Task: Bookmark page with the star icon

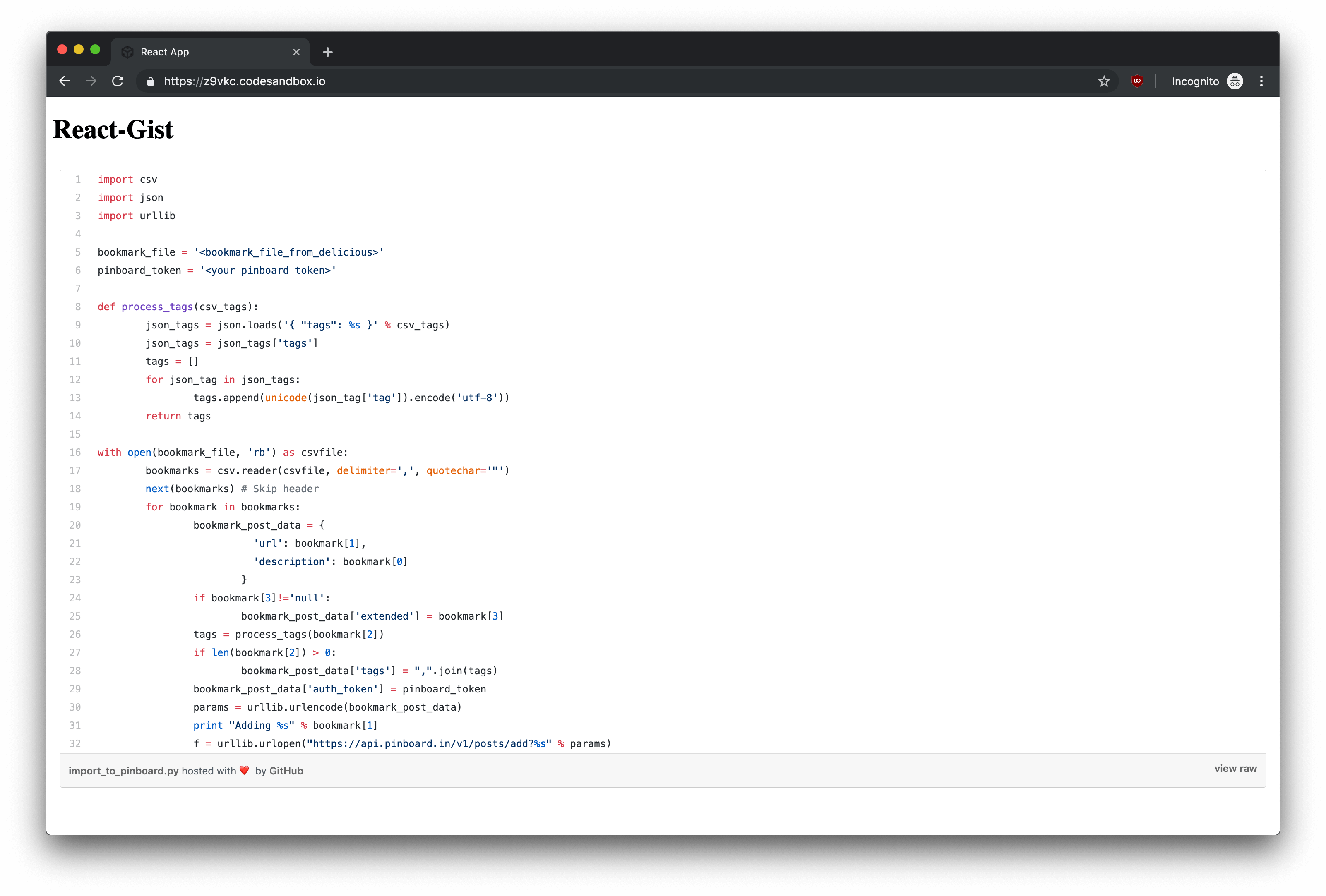Action: [x=1104, y=81]
